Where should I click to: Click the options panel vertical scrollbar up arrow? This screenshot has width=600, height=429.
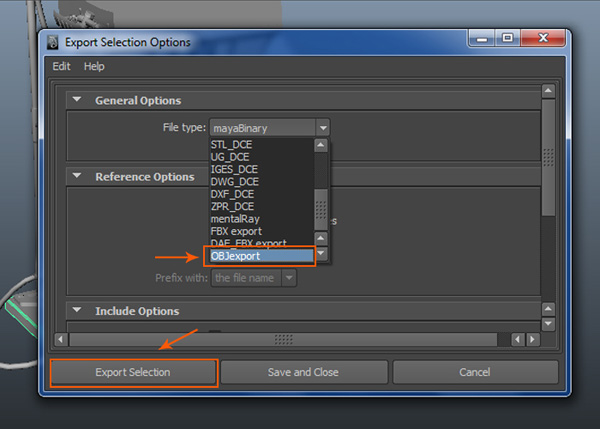click(x=547, y=92)
